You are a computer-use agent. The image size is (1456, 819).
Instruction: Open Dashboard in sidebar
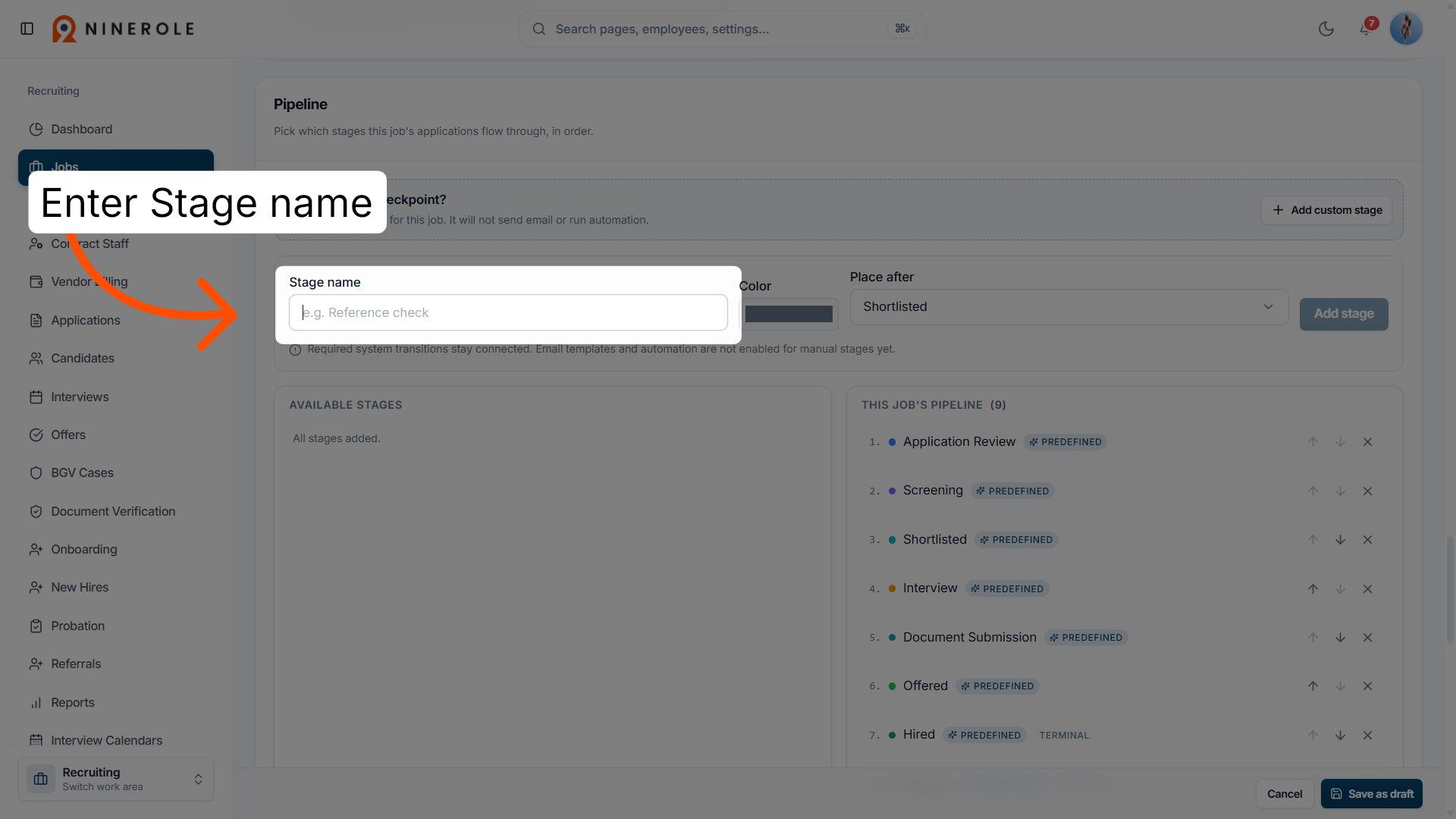coord(116,129)
